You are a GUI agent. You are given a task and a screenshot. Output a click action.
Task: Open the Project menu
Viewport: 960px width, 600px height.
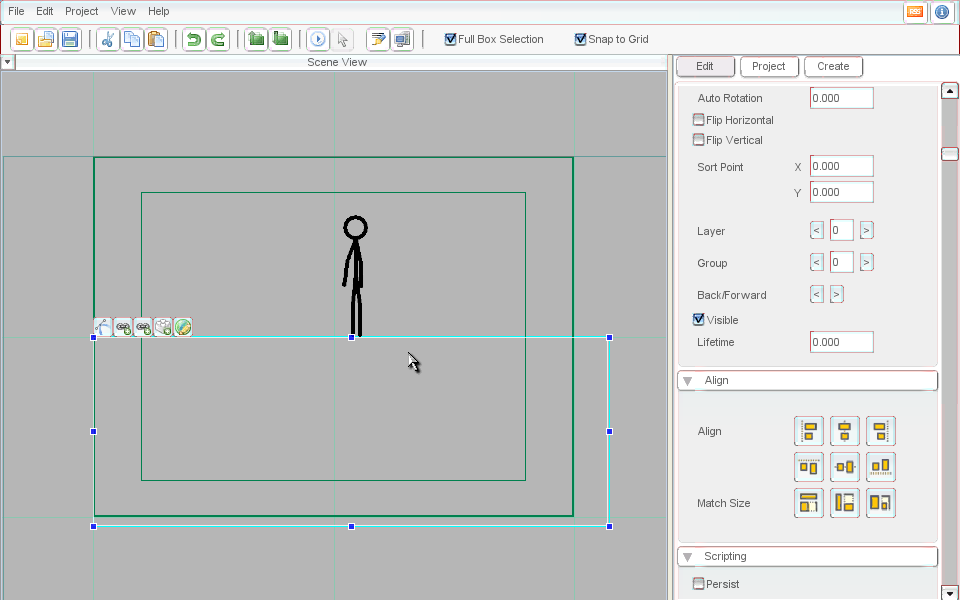81,11
